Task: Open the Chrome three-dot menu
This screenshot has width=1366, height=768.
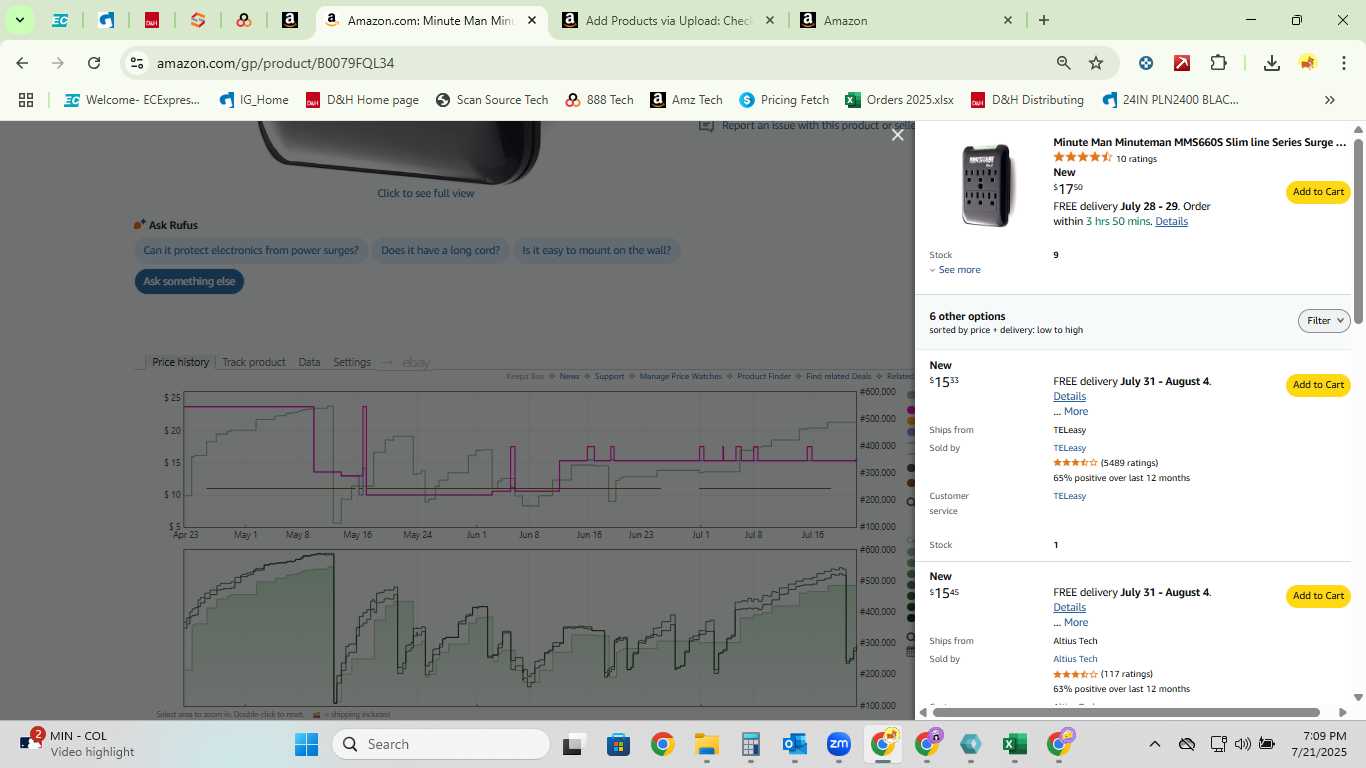Action: [1344, 63]
